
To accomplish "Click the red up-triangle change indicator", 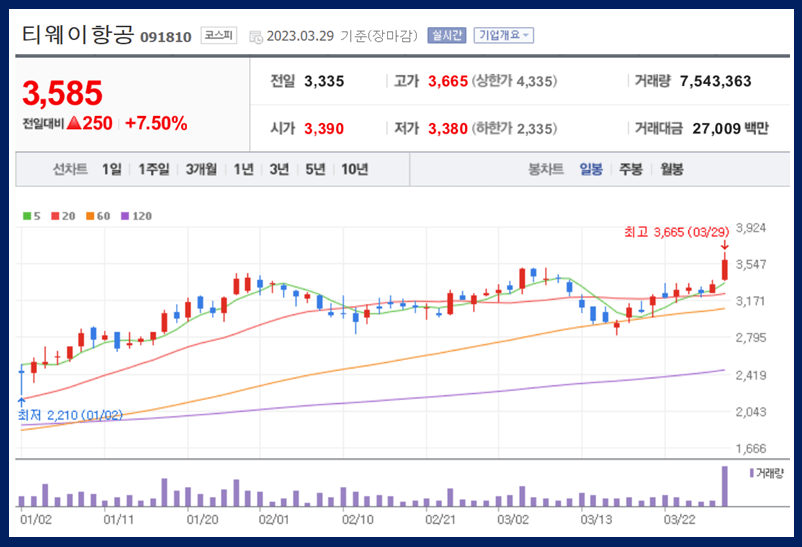I will [74, 123].
